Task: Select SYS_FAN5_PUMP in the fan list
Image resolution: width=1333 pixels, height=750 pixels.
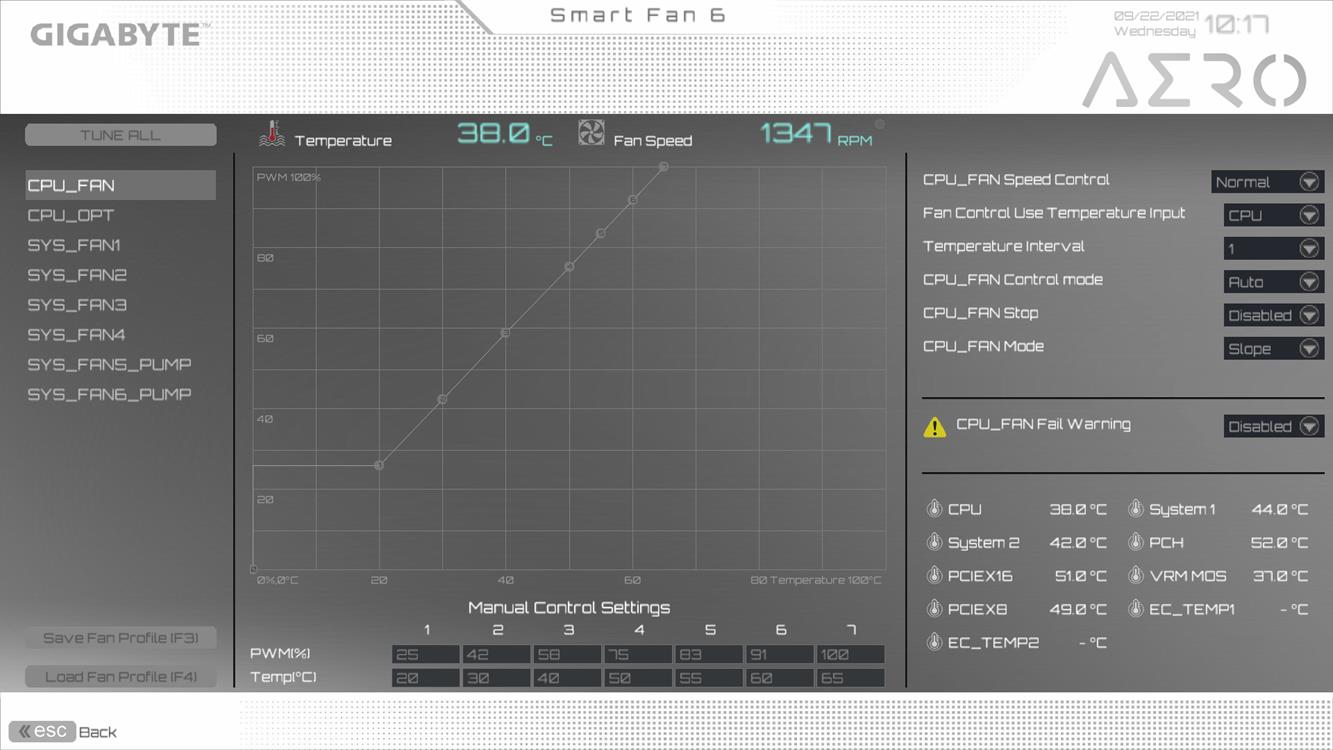Action: [x=109, y=365]
